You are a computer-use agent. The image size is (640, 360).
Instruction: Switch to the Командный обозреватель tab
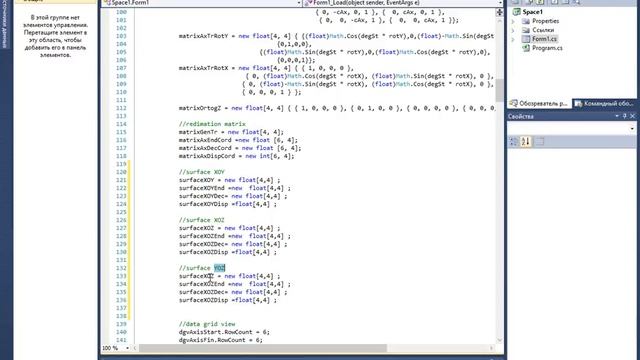[604, 104]
